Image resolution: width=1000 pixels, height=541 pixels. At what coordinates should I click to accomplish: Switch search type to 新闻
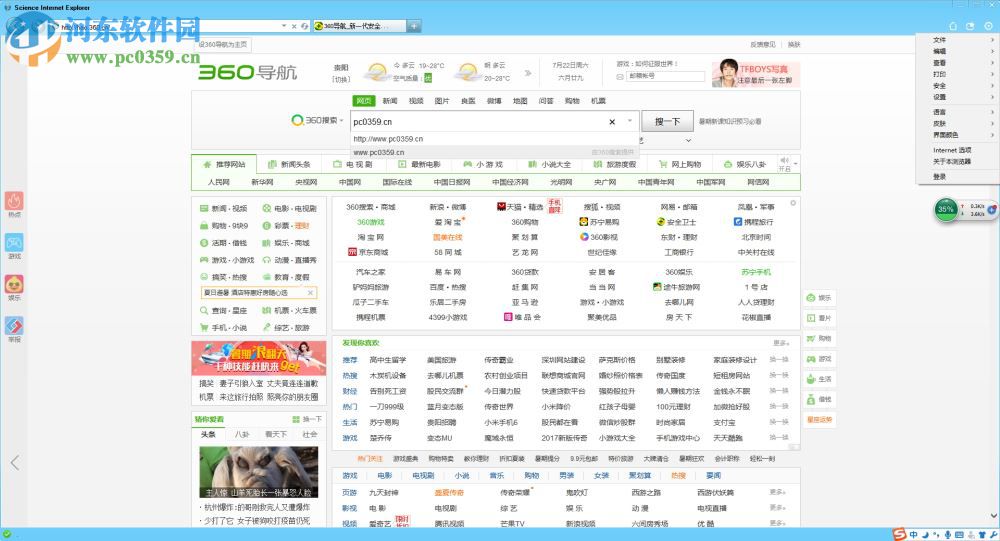[390, 101]
